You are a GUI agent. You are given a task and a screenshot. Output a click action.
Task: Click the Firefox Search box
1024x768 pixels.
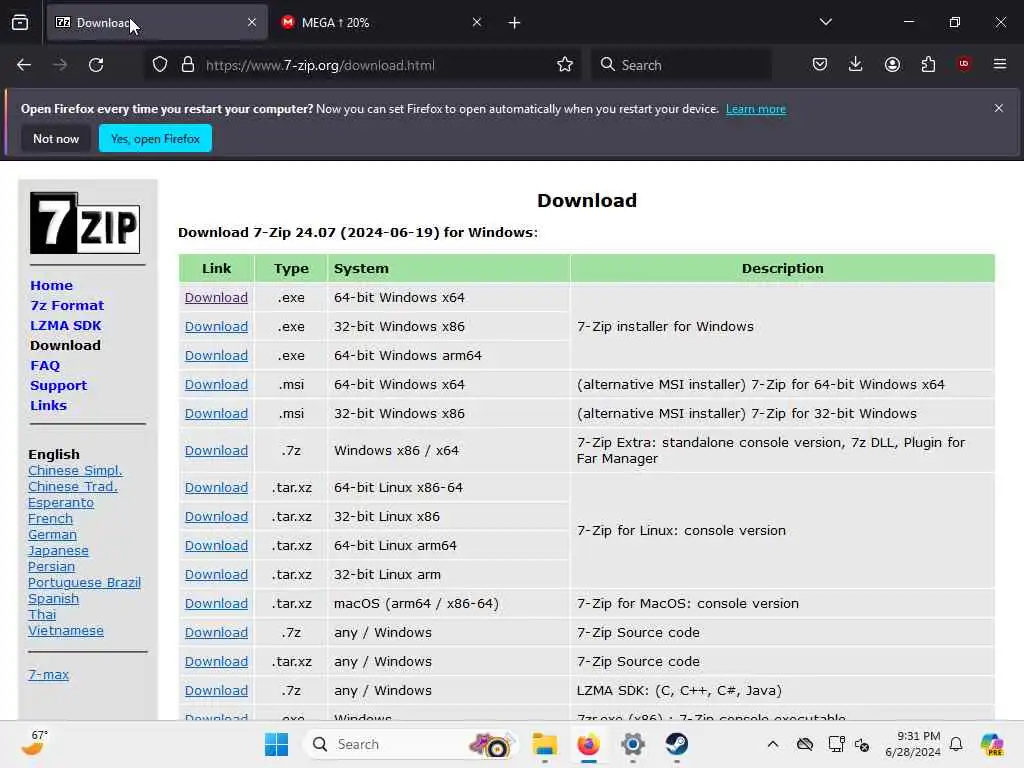pyautogui.click(x=681, y=65)
